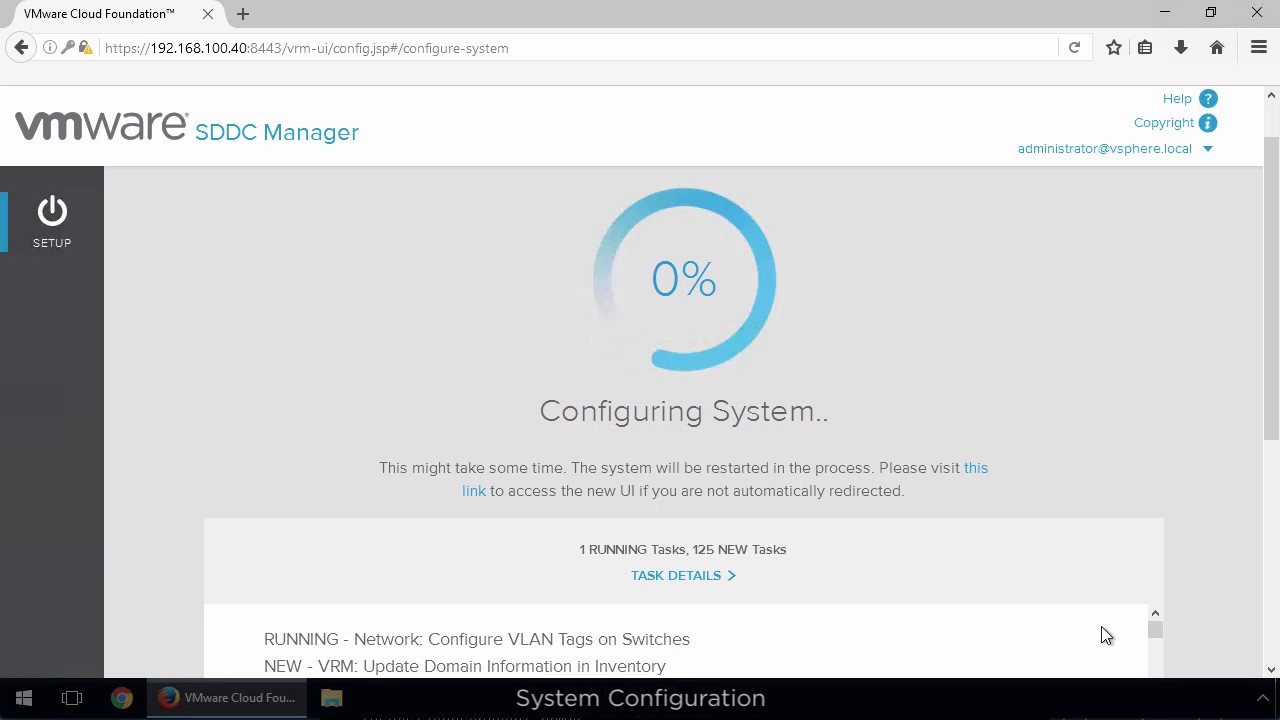Click the Help text link
The image size is (1280, 720).
click(x=1177, y=99)
